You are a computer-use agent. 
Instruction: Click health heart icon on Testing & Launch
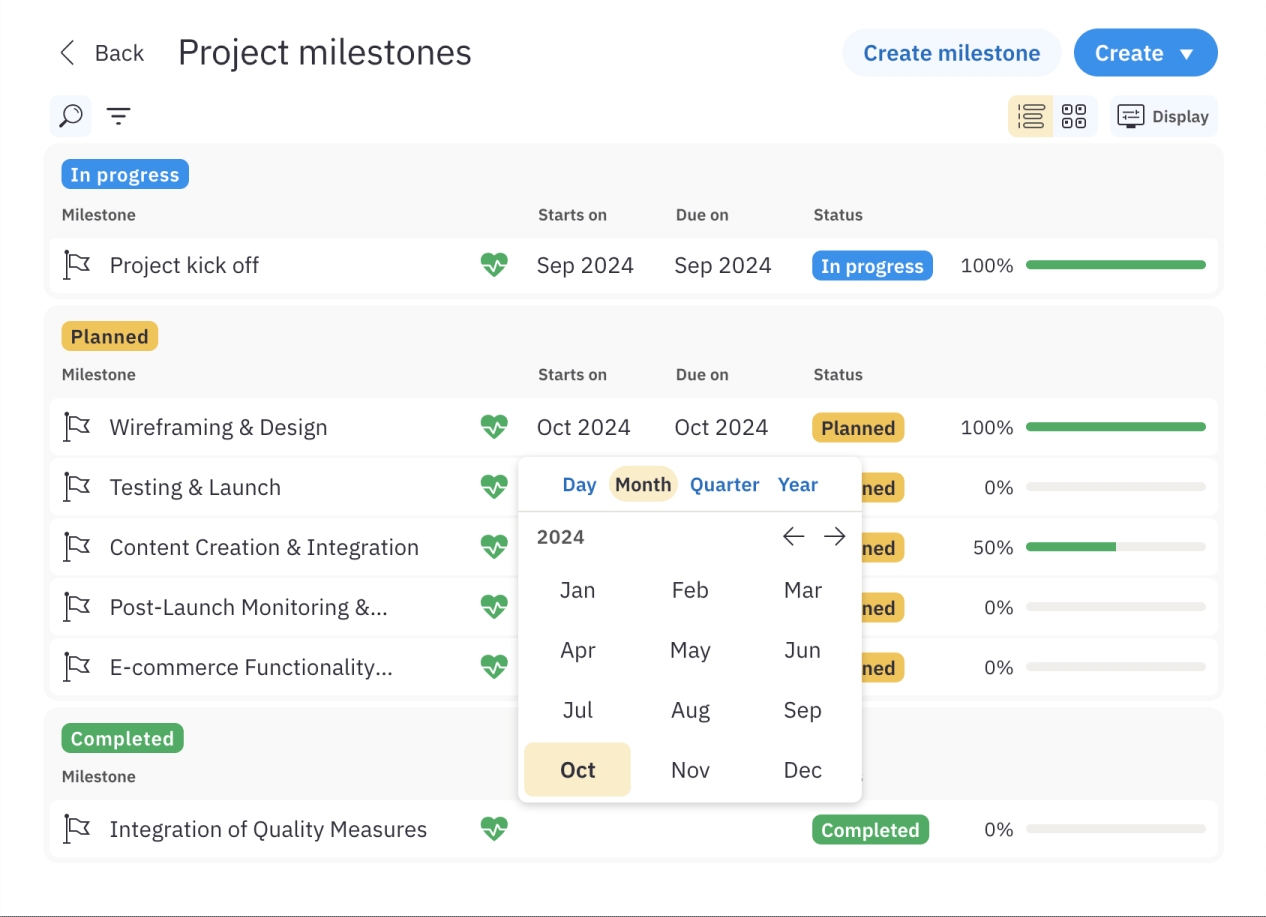coord(494,487)
